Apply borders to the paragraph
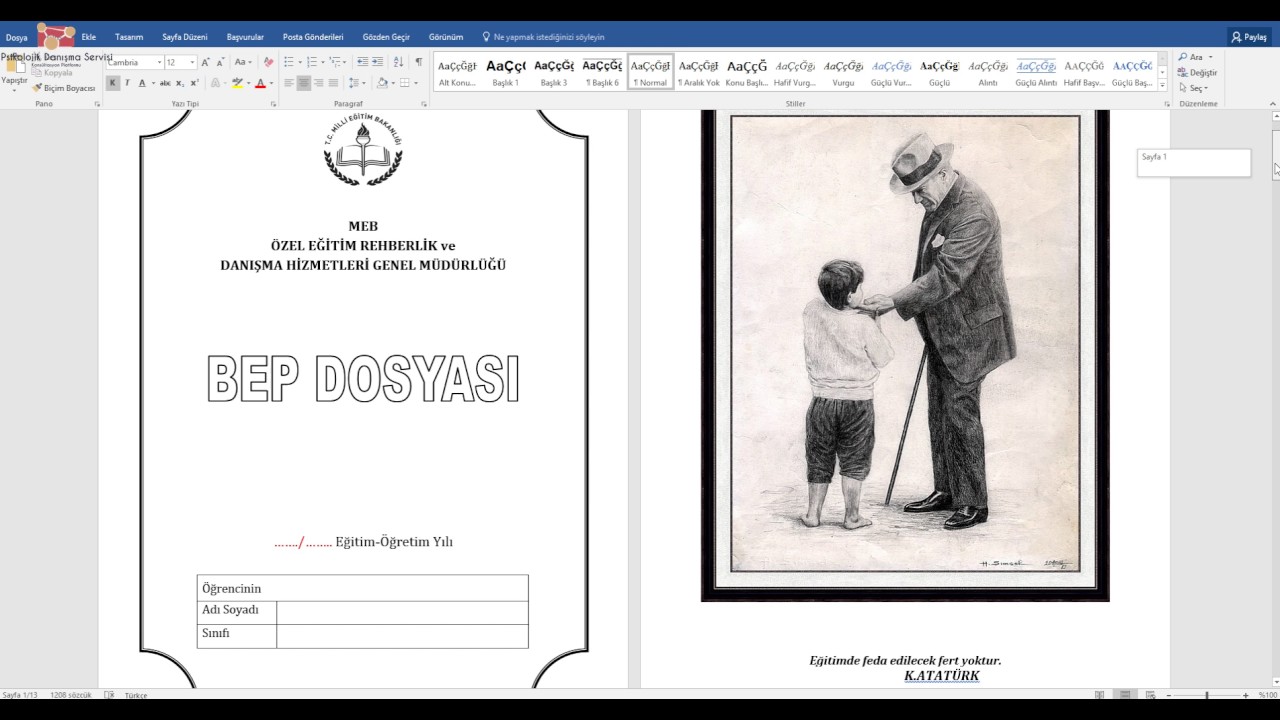 pyautogui.click(x=404, y=83)
